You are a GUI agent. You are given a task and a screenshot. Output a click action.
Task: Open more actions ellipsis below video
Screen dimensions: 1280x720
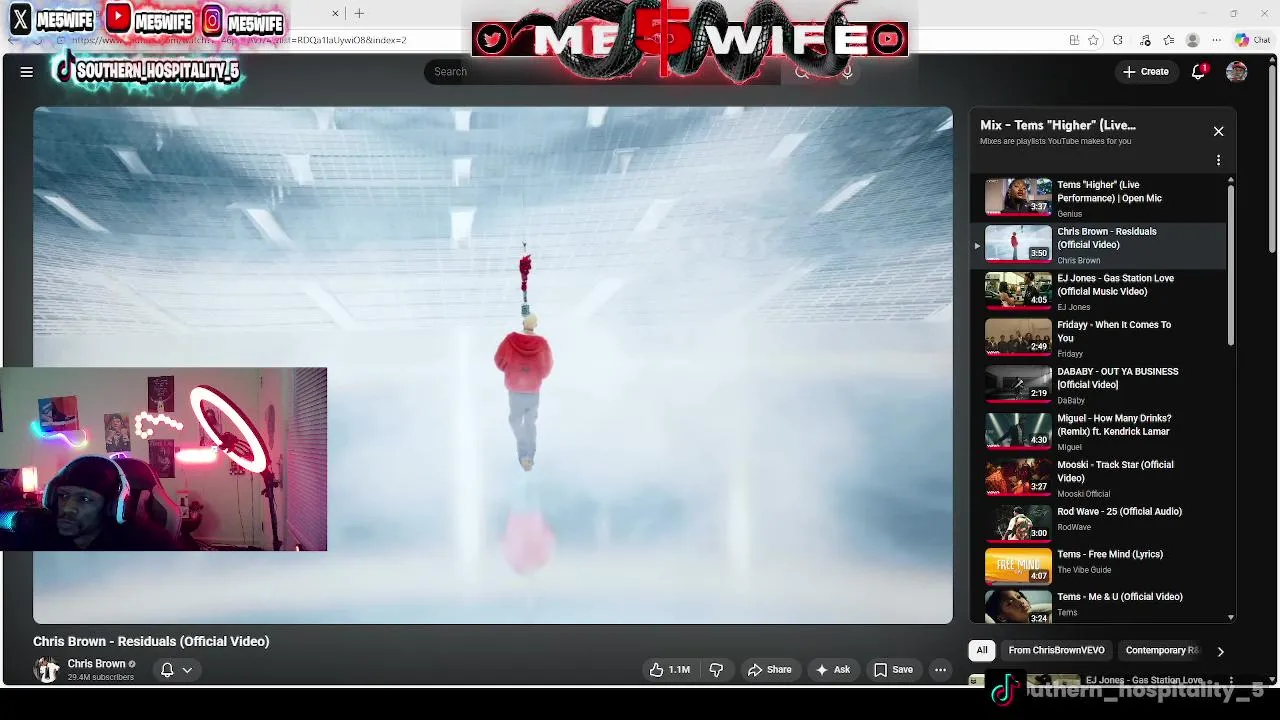(940, 670)
